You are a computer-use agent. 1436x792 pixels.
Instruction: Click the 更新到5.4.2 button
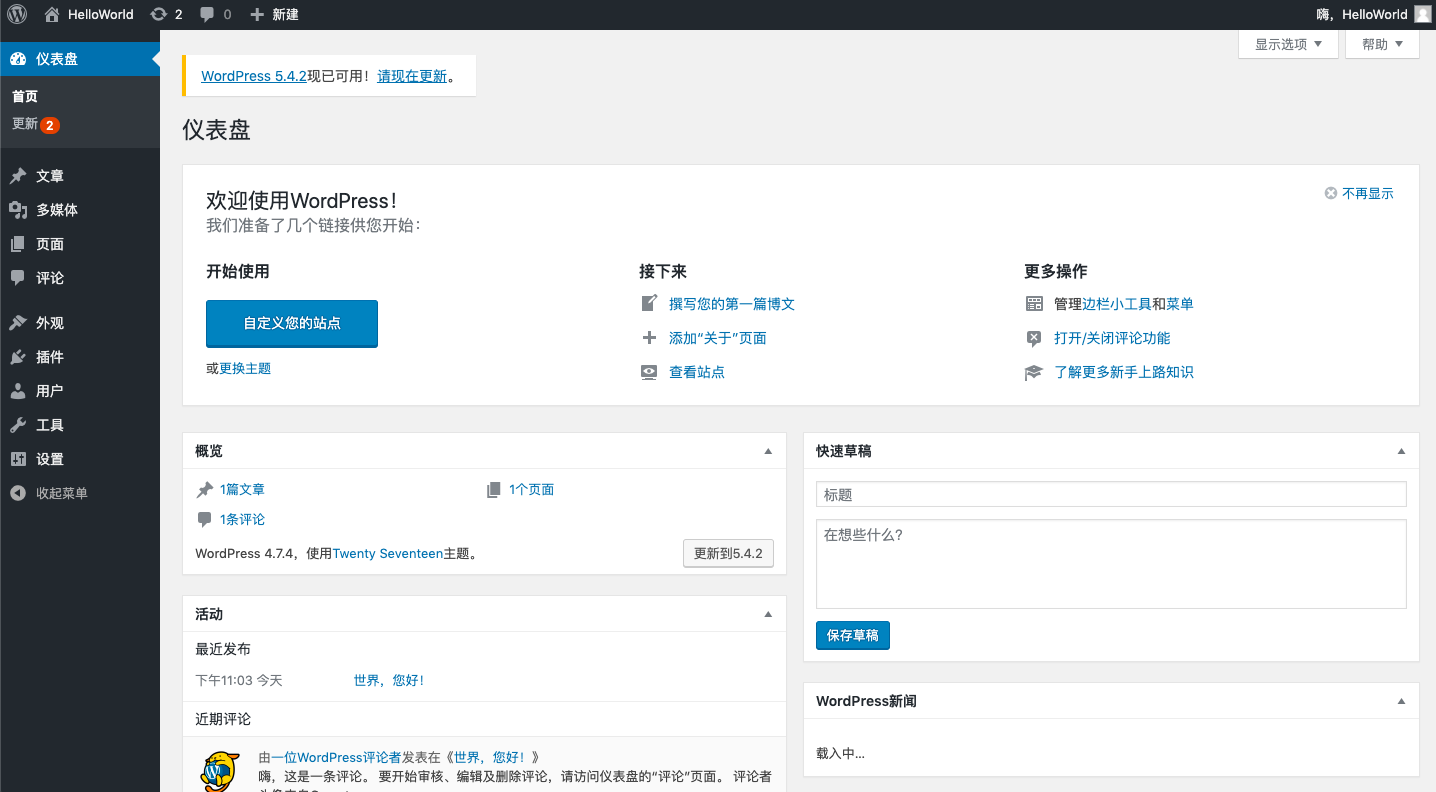(728, 553)
